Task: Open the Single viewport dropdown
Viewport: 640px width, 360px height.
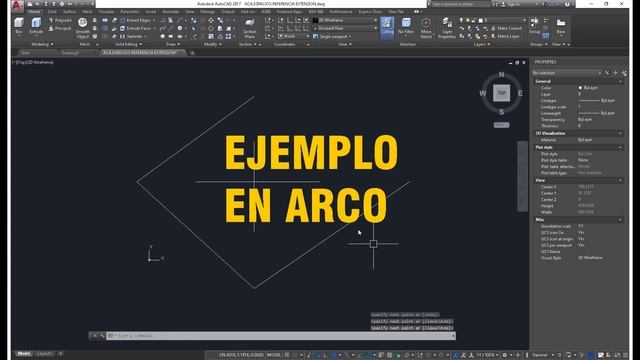Action: [333, 36]
